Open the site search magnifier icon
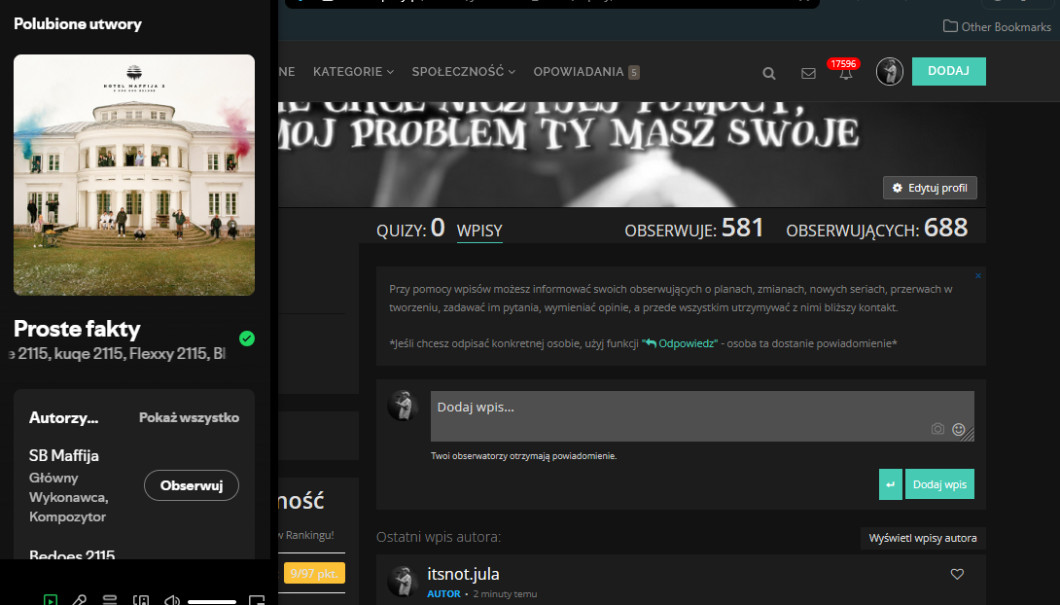 (768, 73)
